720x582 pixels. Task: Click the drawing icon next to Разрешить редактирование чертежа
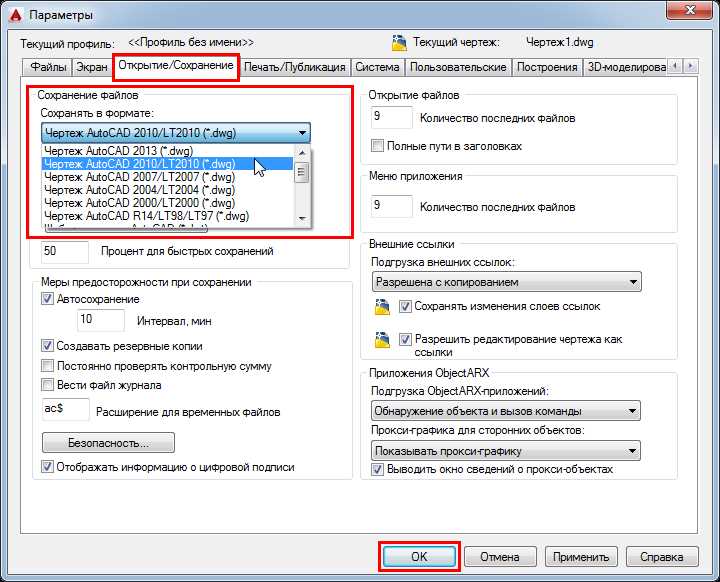(382, 340)
